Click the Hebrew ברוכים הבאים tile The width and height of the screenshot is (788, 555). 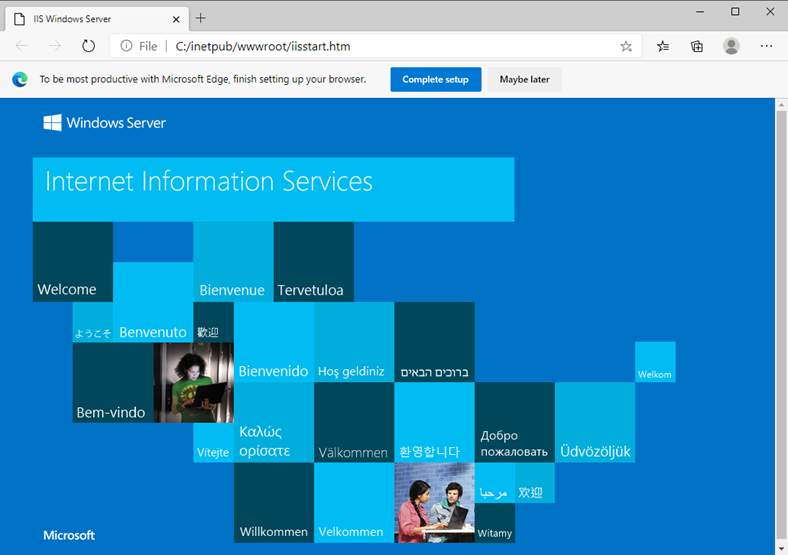435,342
